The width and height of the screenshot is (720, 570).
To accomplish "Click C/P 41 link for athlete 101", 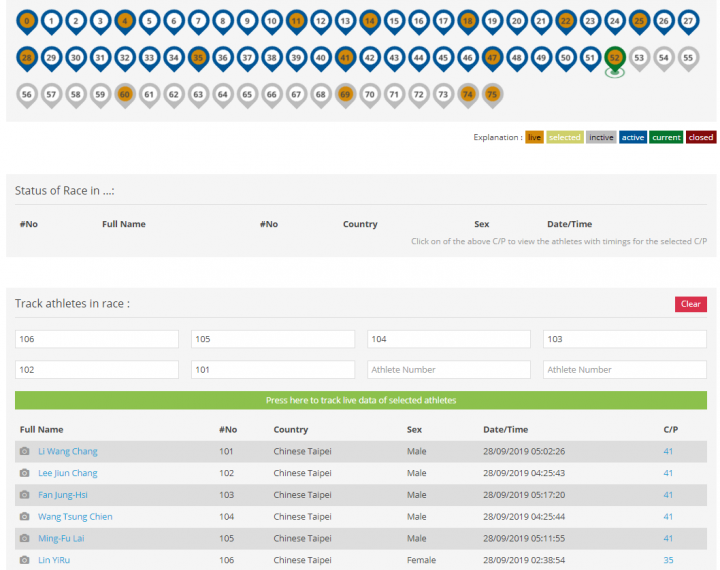I will click(x=668, y=451).
